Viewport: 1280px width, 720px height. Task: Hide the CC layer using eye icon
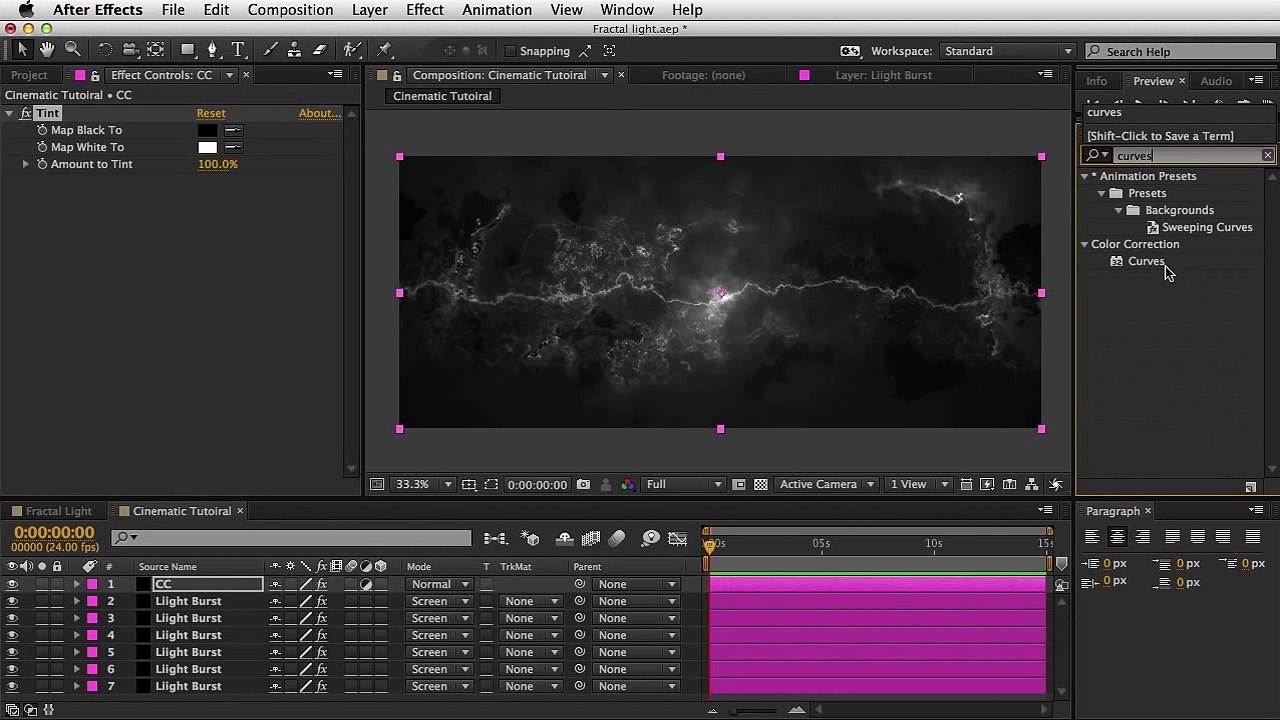pos(12,584)
